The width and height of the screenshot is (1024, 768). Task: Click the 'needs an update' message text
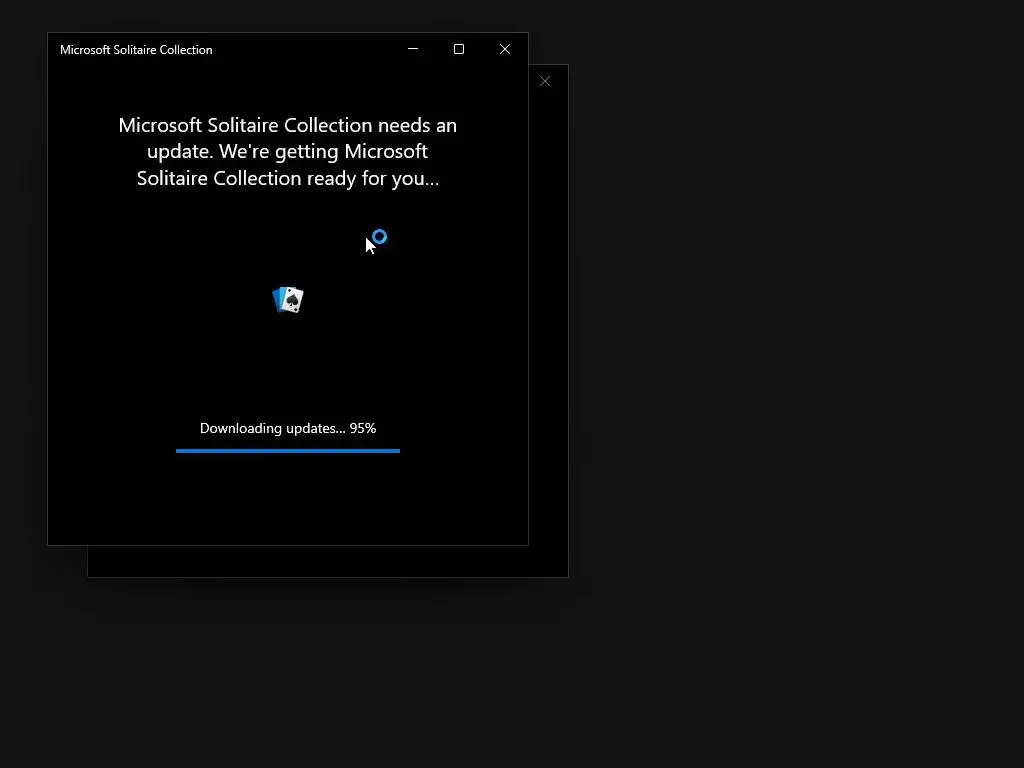tap(288, 152)
